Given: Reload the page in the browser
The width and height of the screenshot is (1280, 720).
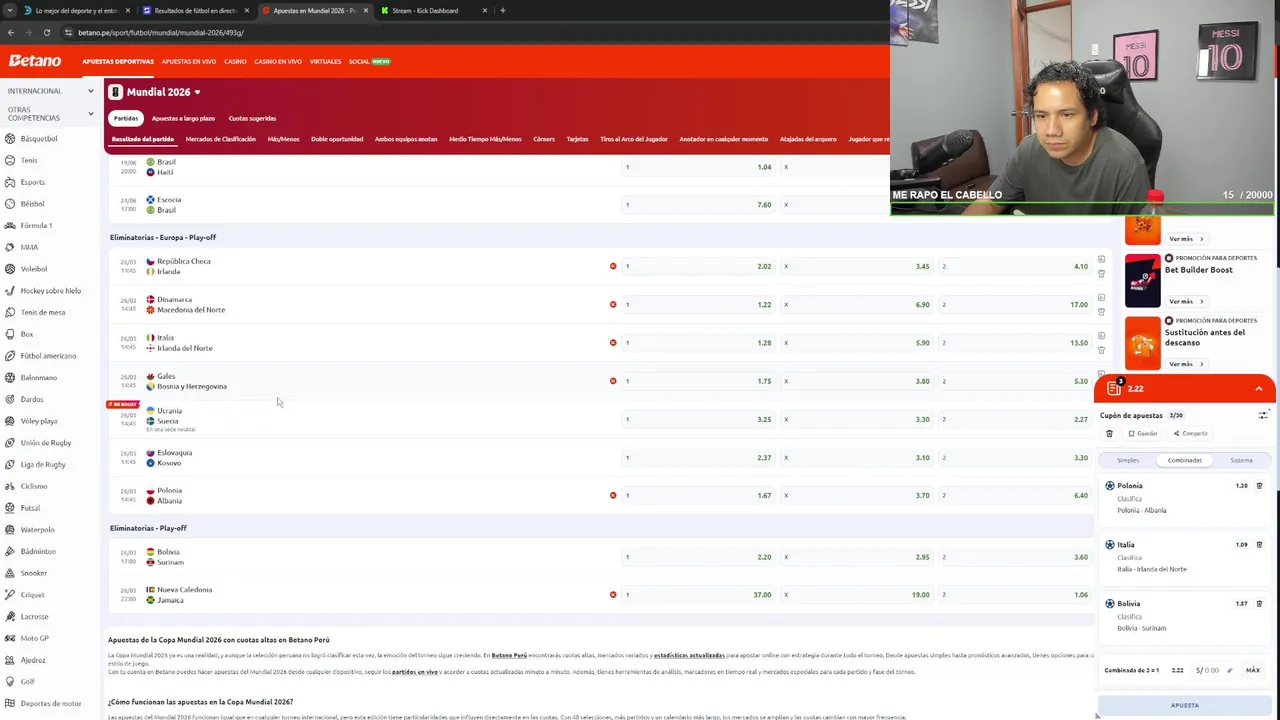Looking at the screenshot, I should pos(46,32).
